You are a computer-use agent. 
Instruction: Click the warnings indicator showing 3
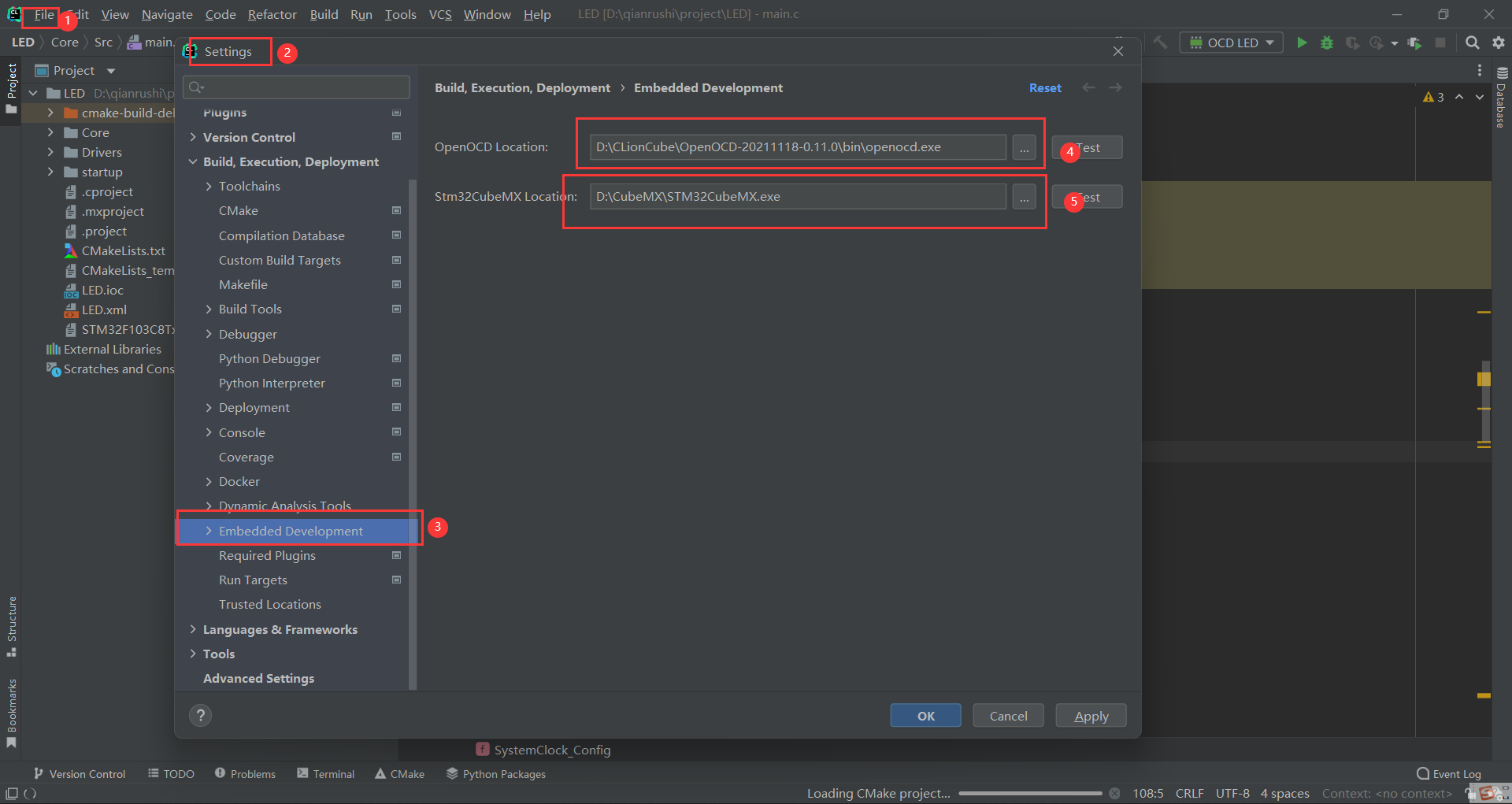point(1433,97)
